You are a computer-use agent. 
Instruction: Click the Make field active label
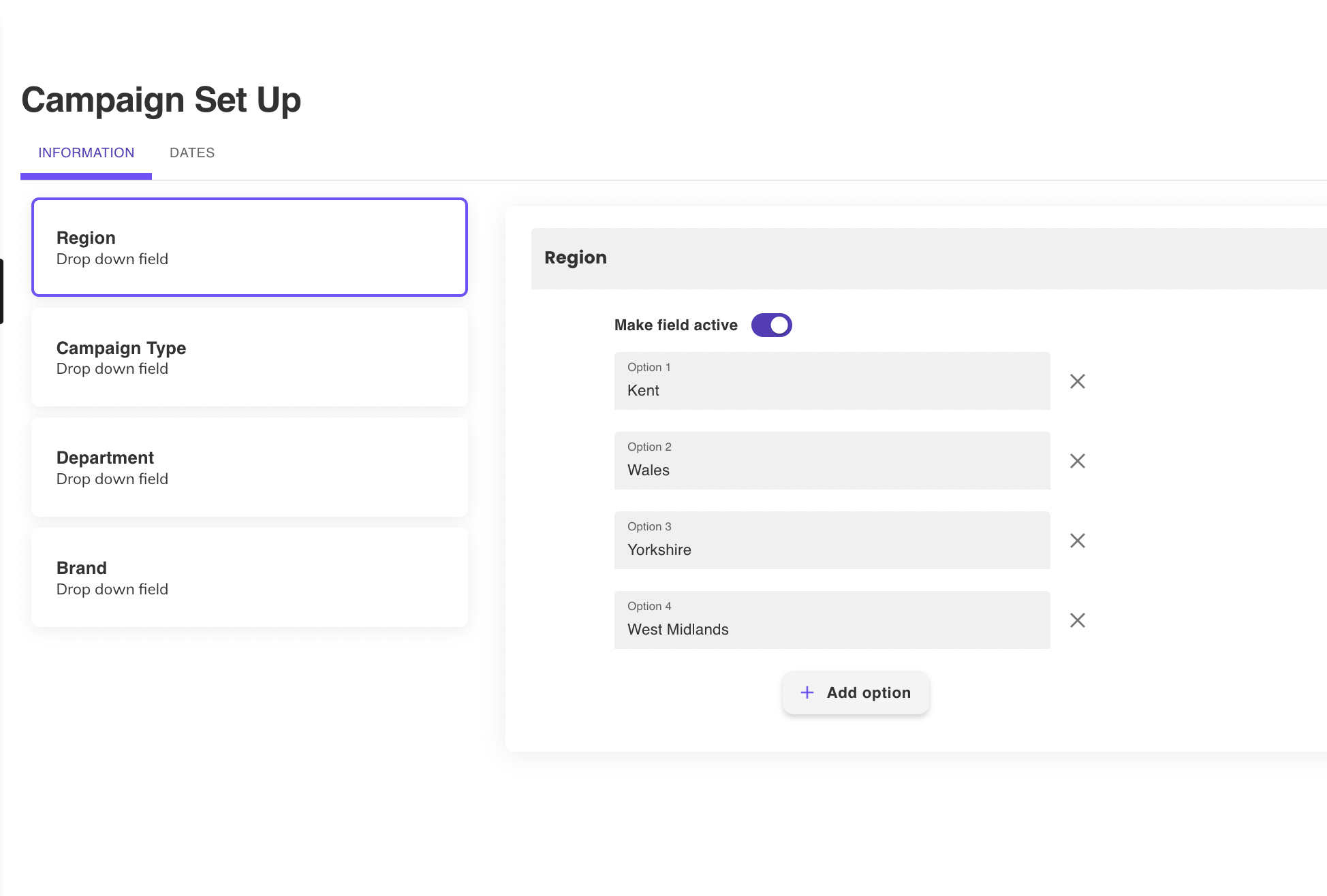(x=676, y=325)
